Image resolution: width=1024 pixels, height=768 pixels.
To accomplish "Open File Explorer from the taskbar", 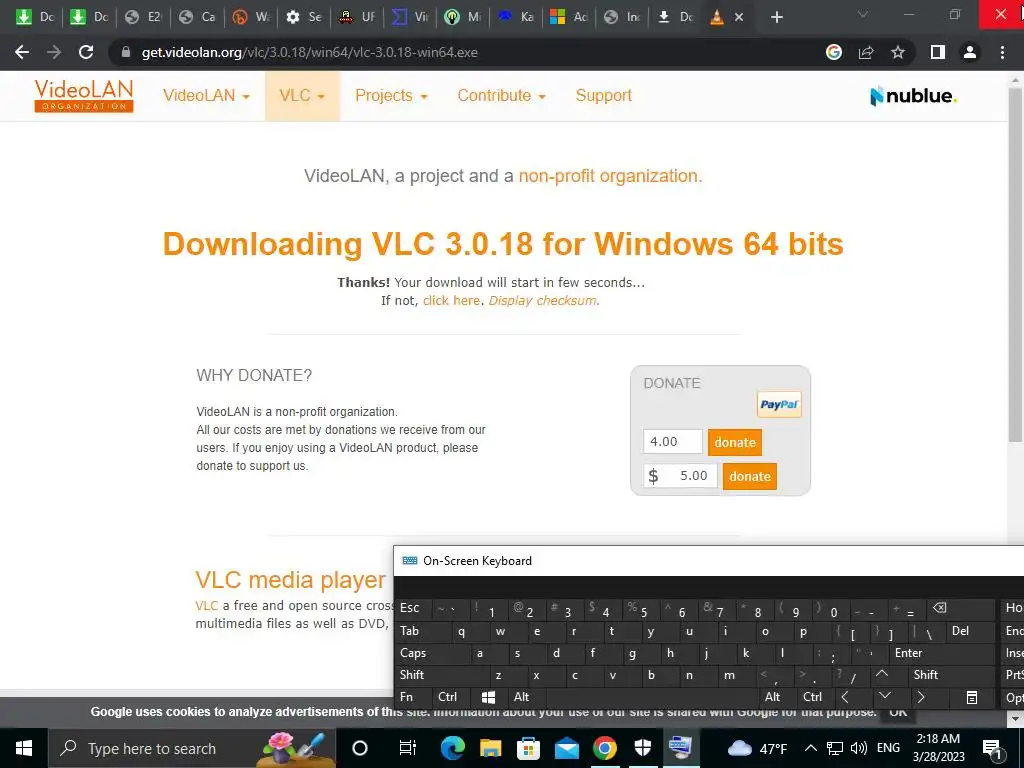I will 490,748.
